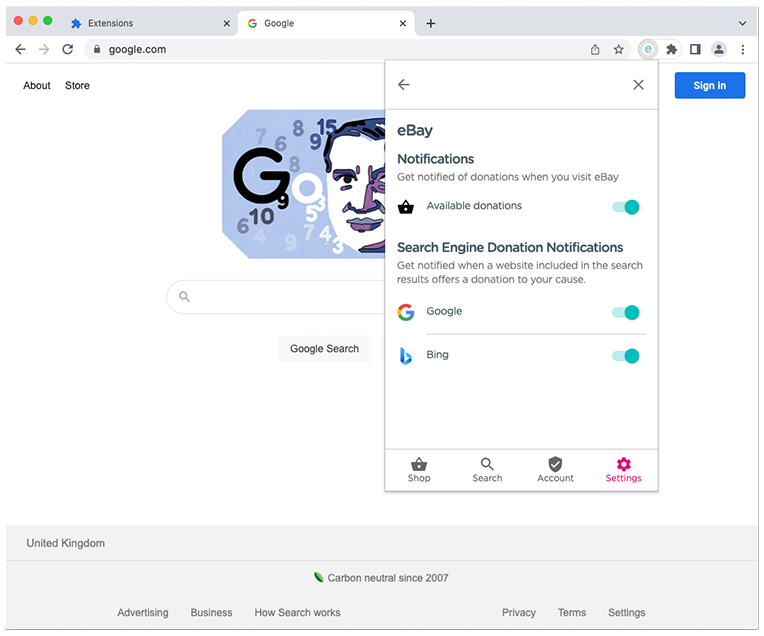Close the extension popup panel
Image resolution: width=764 pixels, height=636 pixels.
[x=638, y=85]
